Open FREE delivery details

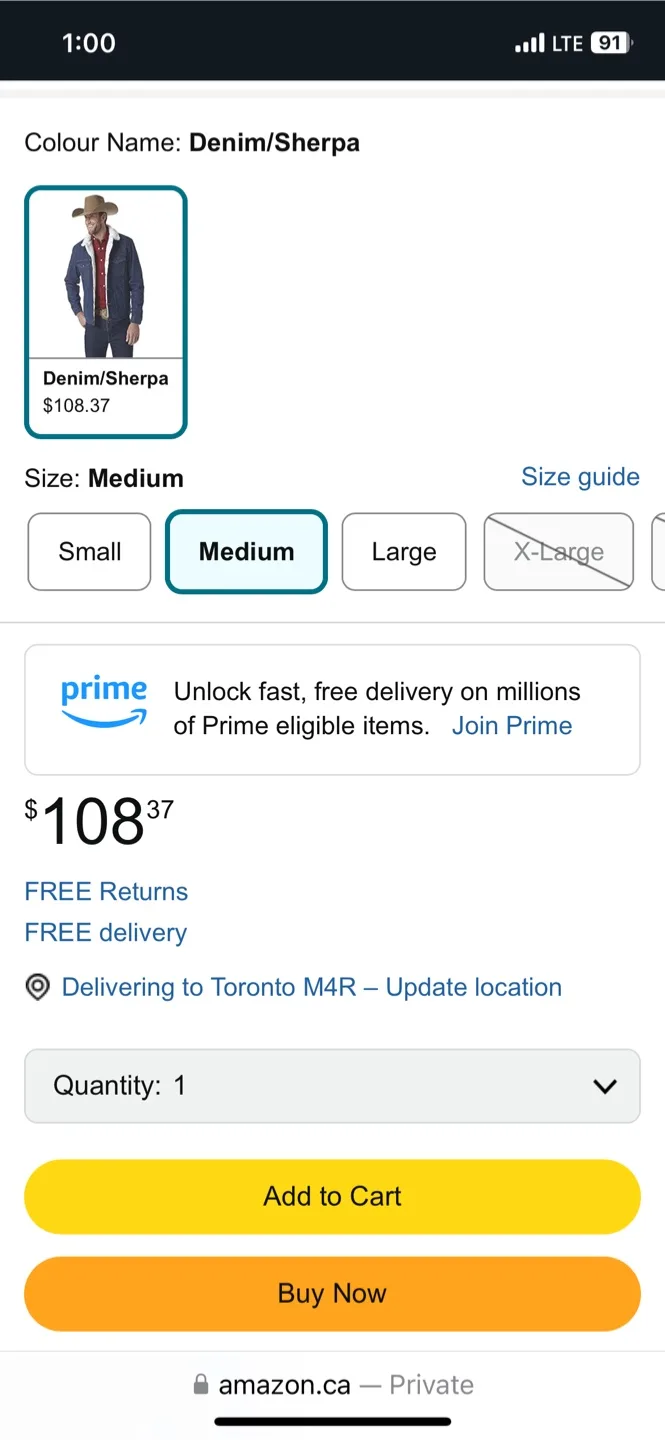pyautogui.click(x=106, y=933)
